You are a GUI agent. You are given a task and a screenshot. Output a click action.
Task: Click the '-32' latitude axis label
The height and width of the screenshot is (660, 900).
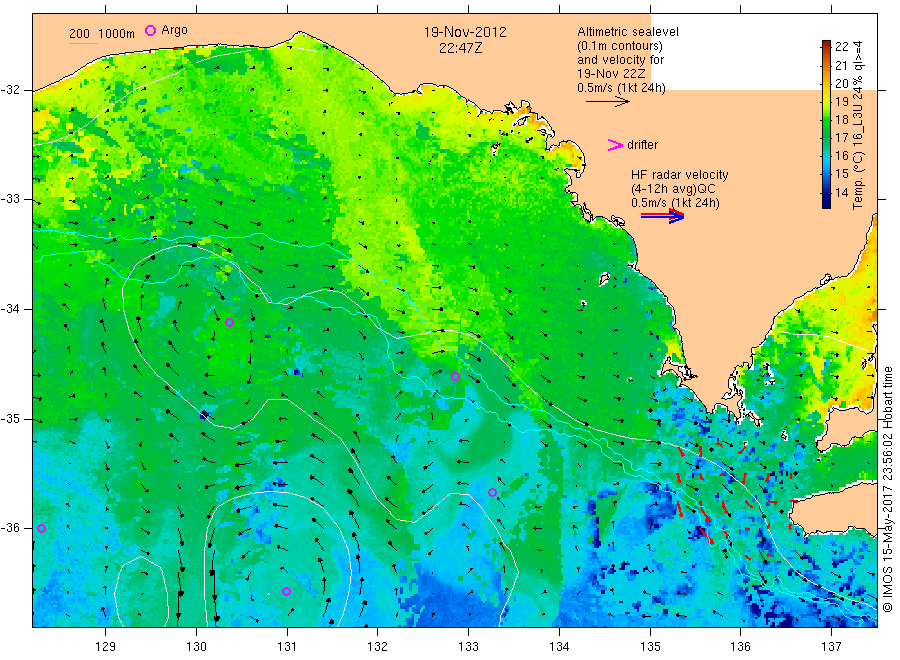pyautogui.click(x=11, y=90)
